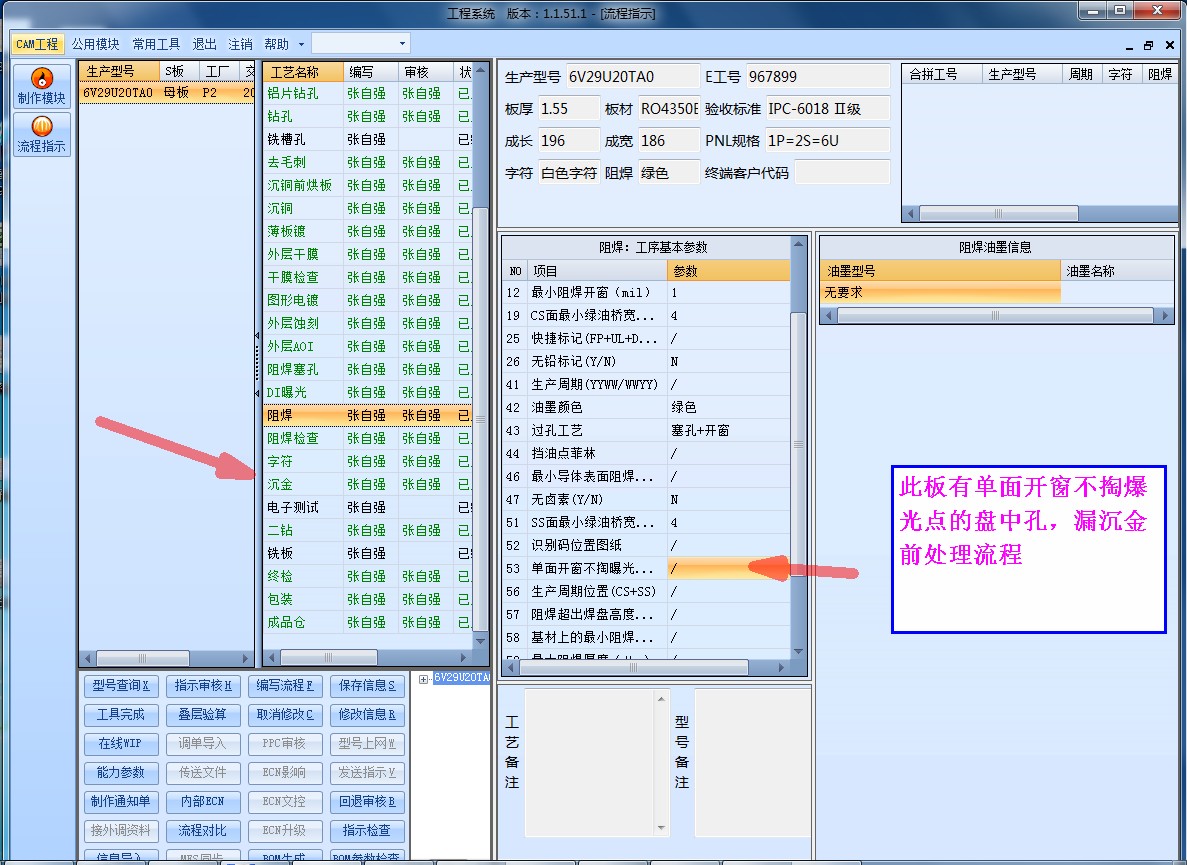
Task: Click the 回退审核B button
Action: pos(367,801)
